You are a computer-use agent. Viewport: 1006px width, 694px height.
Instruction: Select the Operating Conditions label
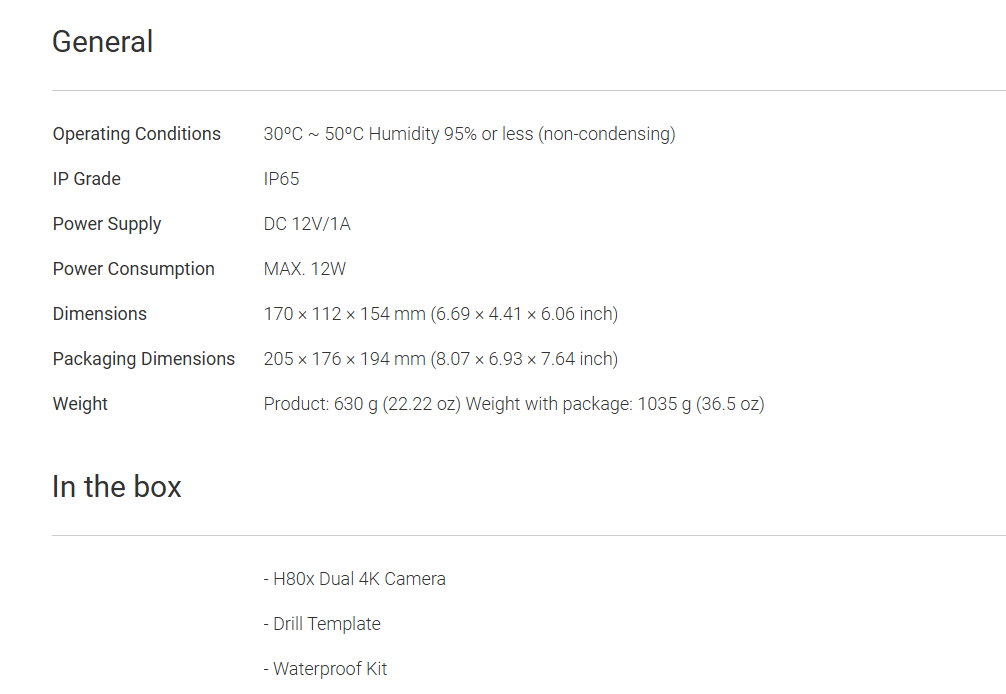point(137,134)
